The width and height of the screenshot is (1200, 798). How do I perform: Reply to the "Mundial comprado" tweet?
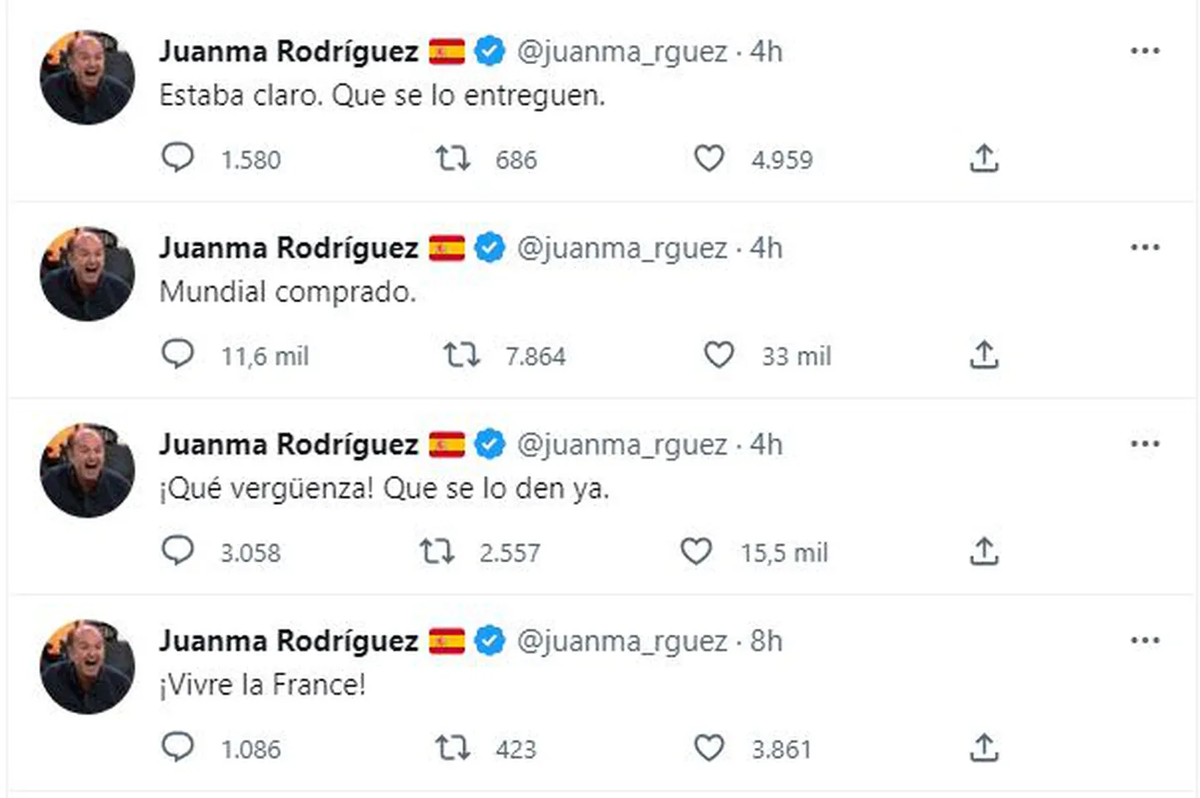179,354
